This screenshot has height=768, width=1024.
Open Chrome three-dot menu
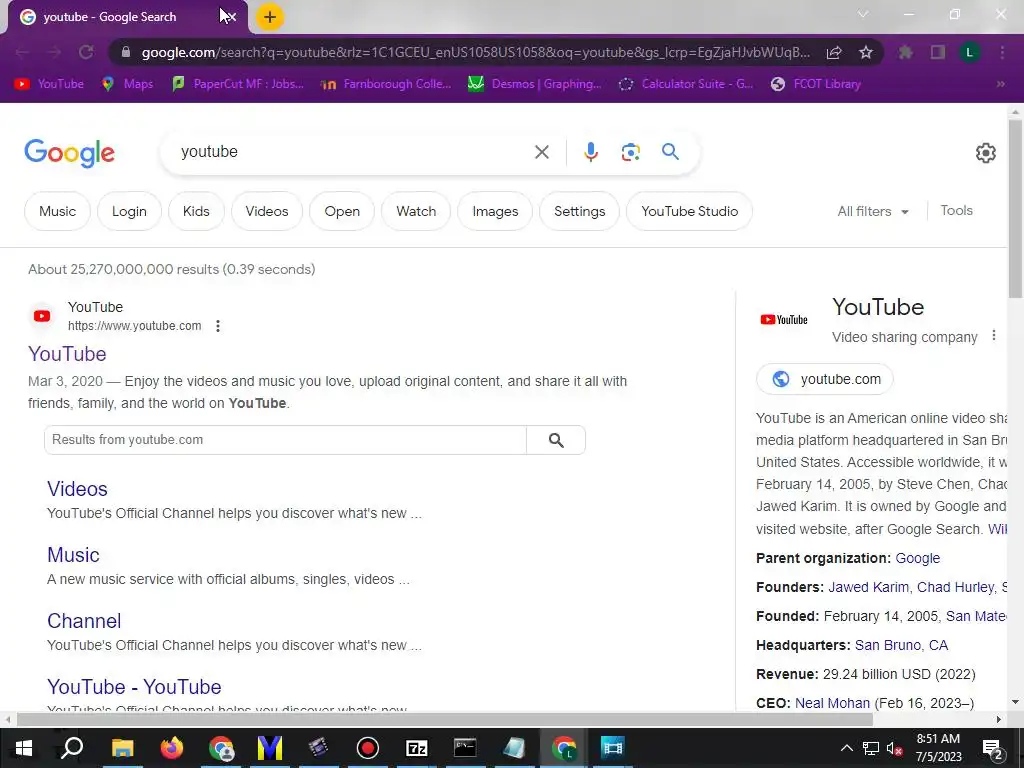pos(1002,52)
